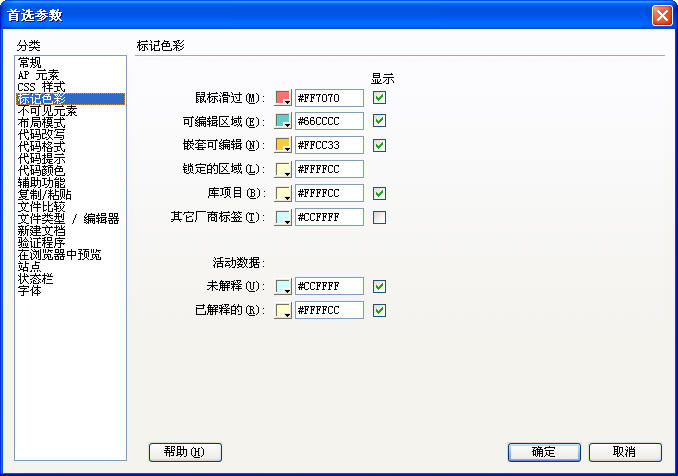Open the 代码颜色 category
Screen dimensions: 678x476
click(x=41, y=171)
